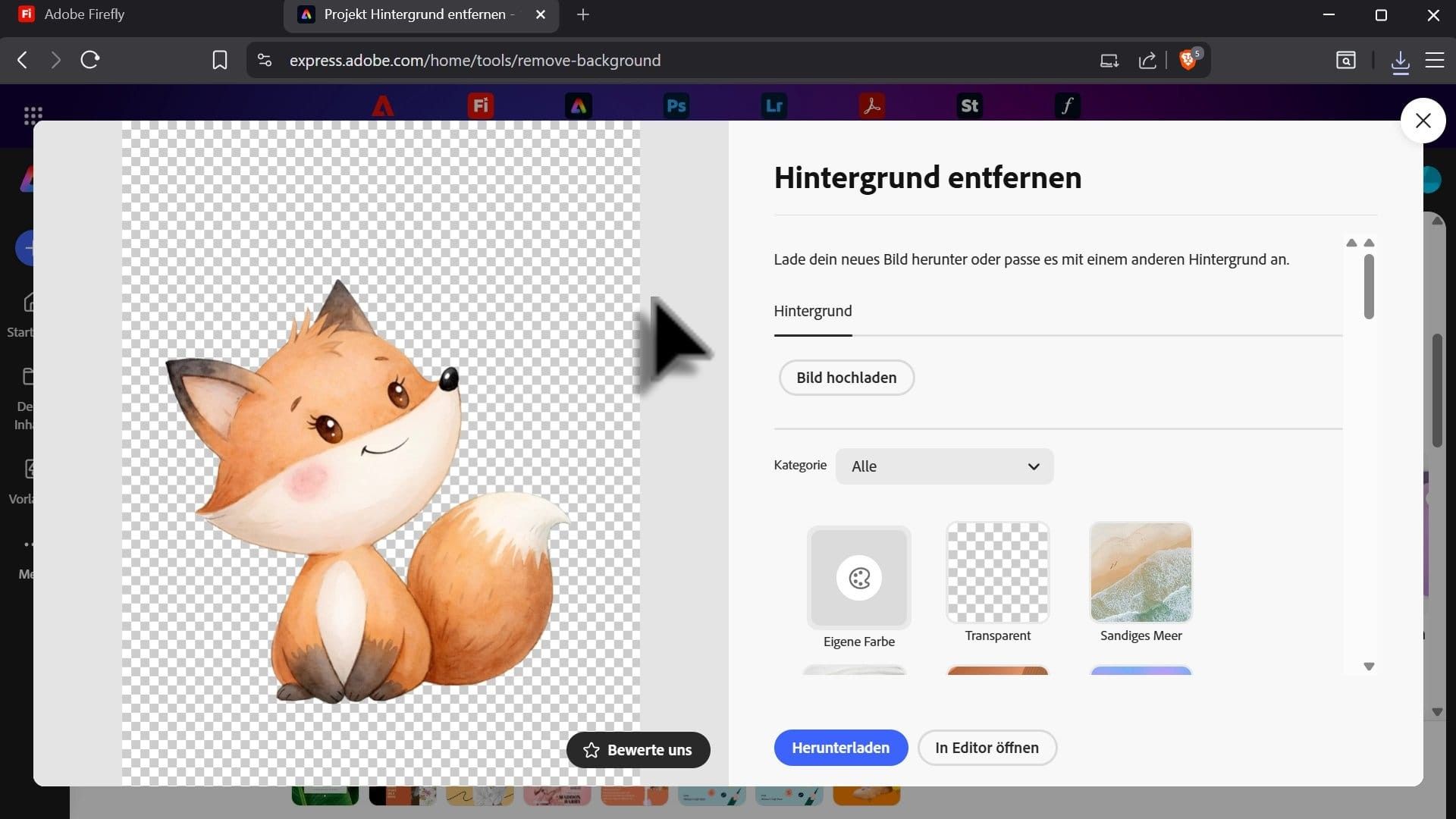Viewport: 1456px width, 819px height.
Task: Open Adobe Acrobat app icon
Action: coord(871,105)
